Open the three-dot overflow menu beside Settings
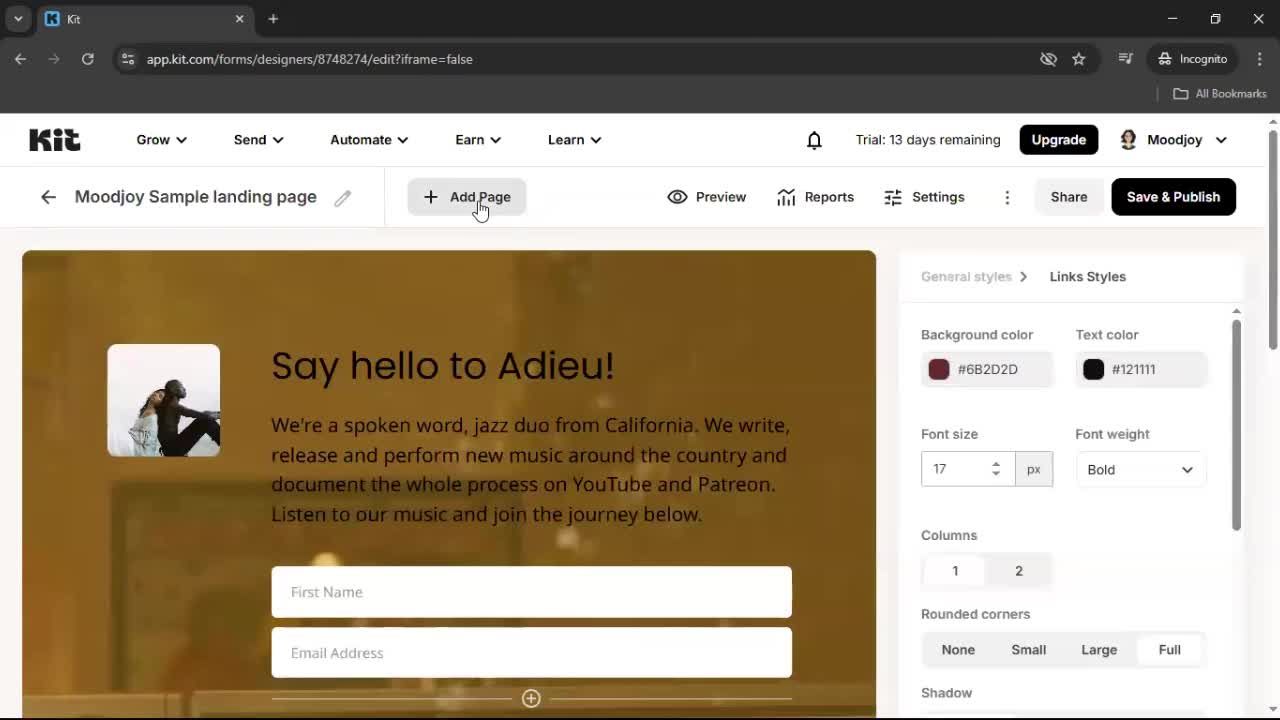 pos(1007,197)
